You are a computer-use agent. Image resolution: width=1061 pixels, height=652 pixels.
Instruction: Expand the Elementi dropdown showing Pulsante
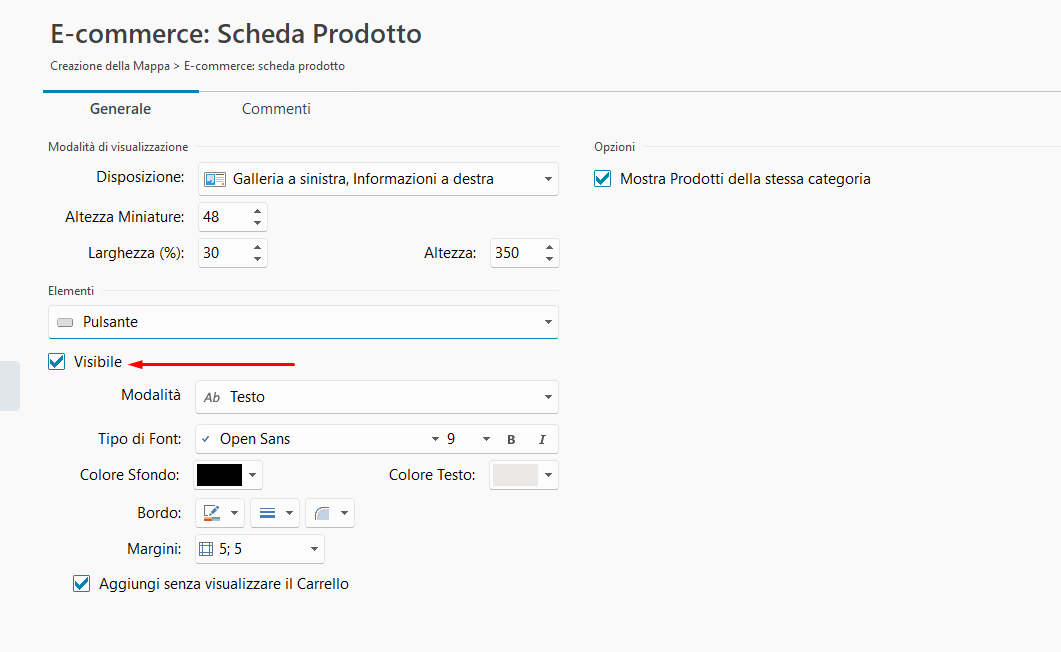coord(303,322)
